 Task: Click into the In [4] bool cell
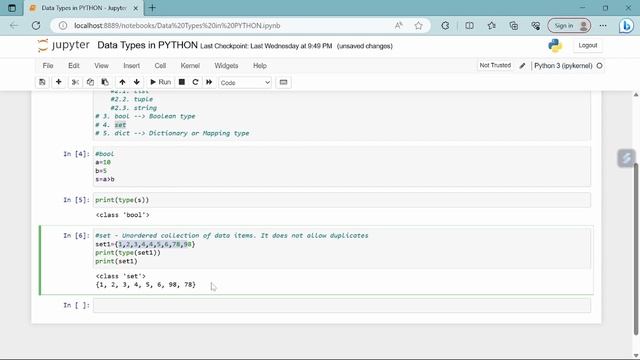[x=342, y=167]
